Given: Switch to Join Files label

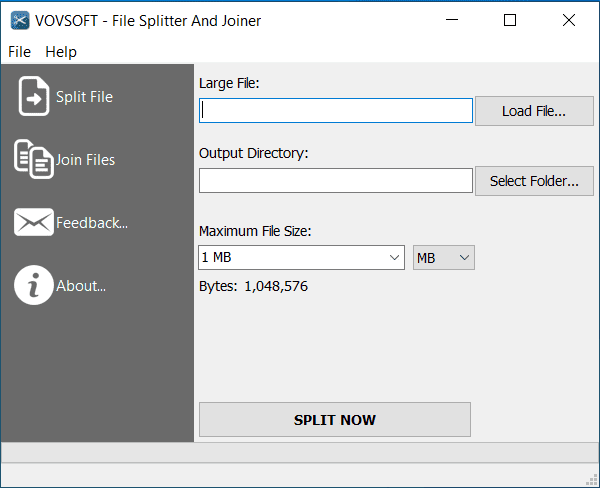Looking at the screenshot, I should coord(85,160).
